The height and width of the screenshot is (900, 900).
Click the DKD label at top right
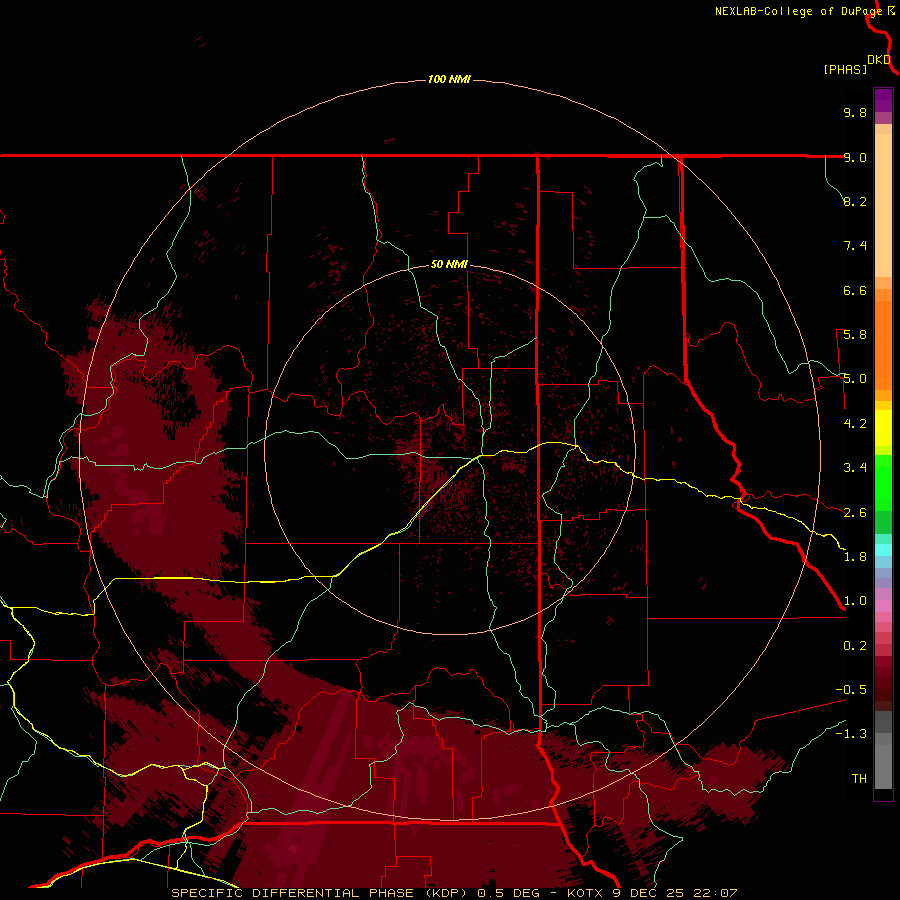[x=878, y=60]
